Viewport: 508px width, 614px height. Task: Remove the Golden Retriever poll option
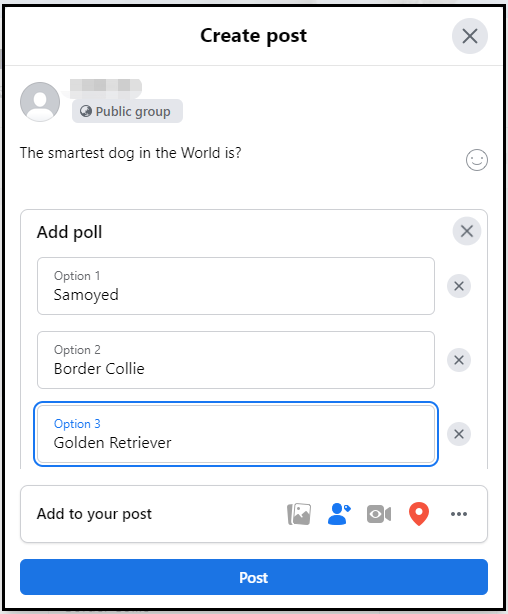coord(459,434)
